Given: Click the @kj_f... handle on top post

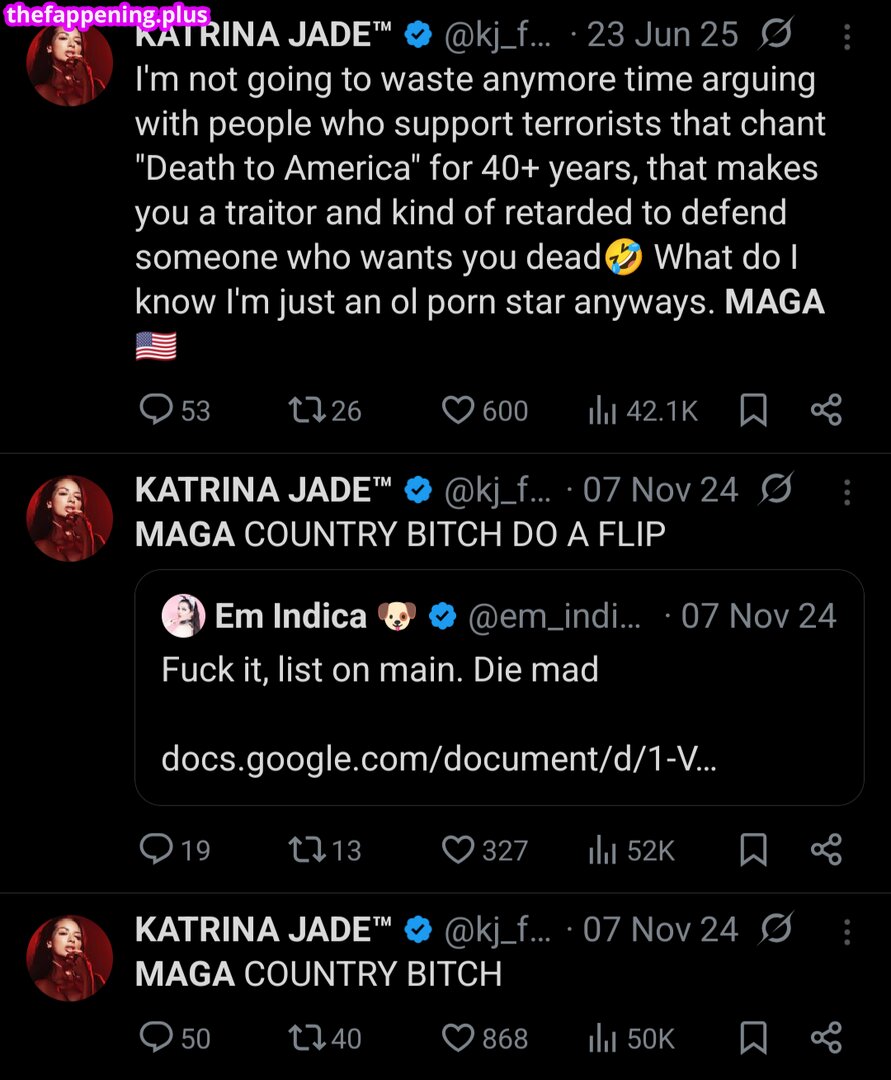Looking at the screenshot, I should 497,36.
